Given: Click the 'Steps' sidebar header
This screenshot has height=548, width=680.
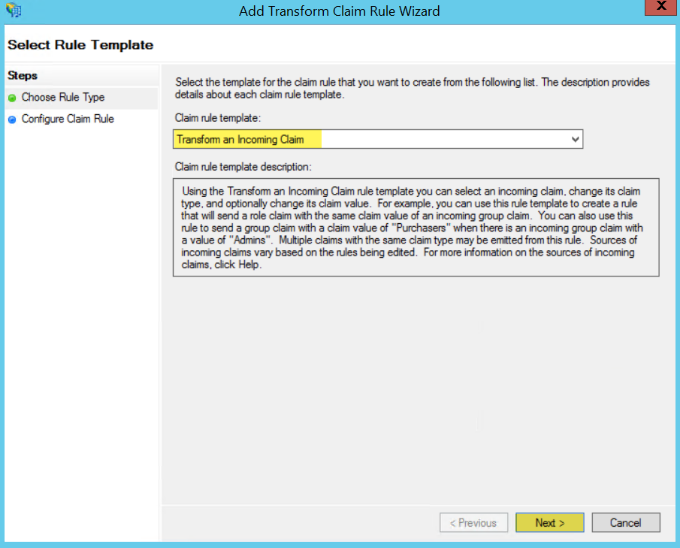Looking at the screenshot, I should pos(21,76).
